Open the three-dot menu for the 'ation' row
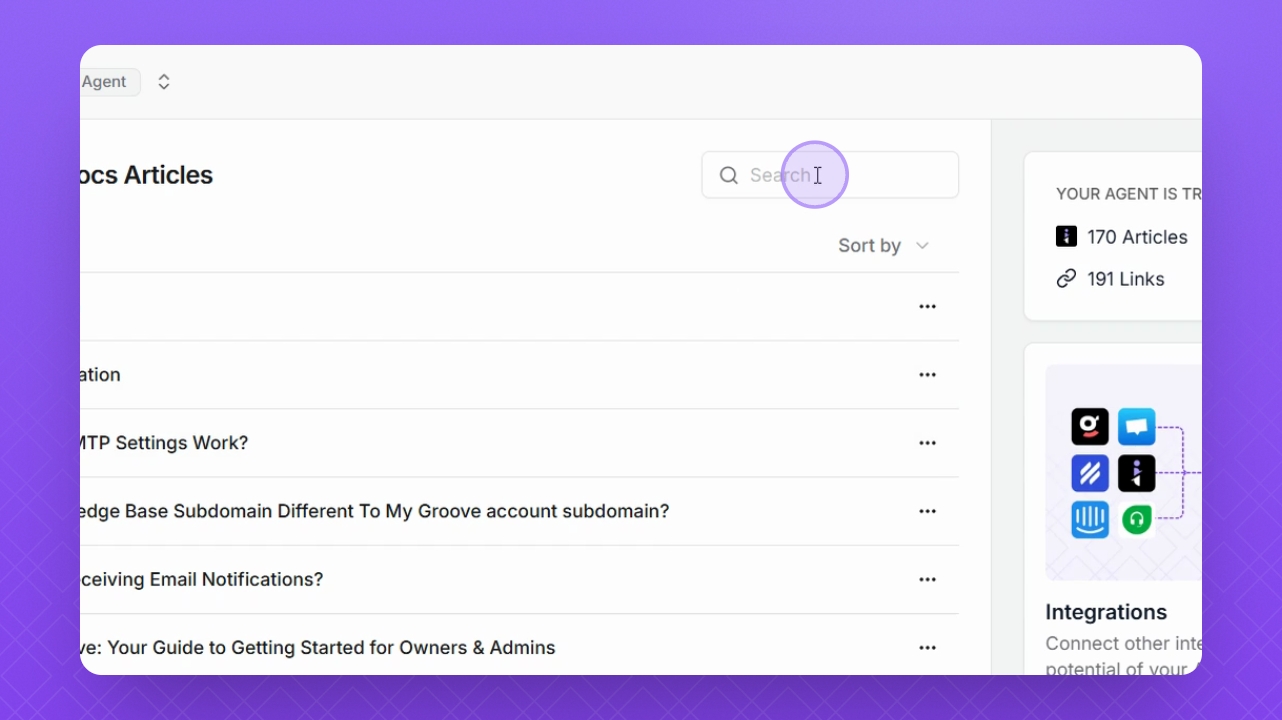 click(927, 375)
